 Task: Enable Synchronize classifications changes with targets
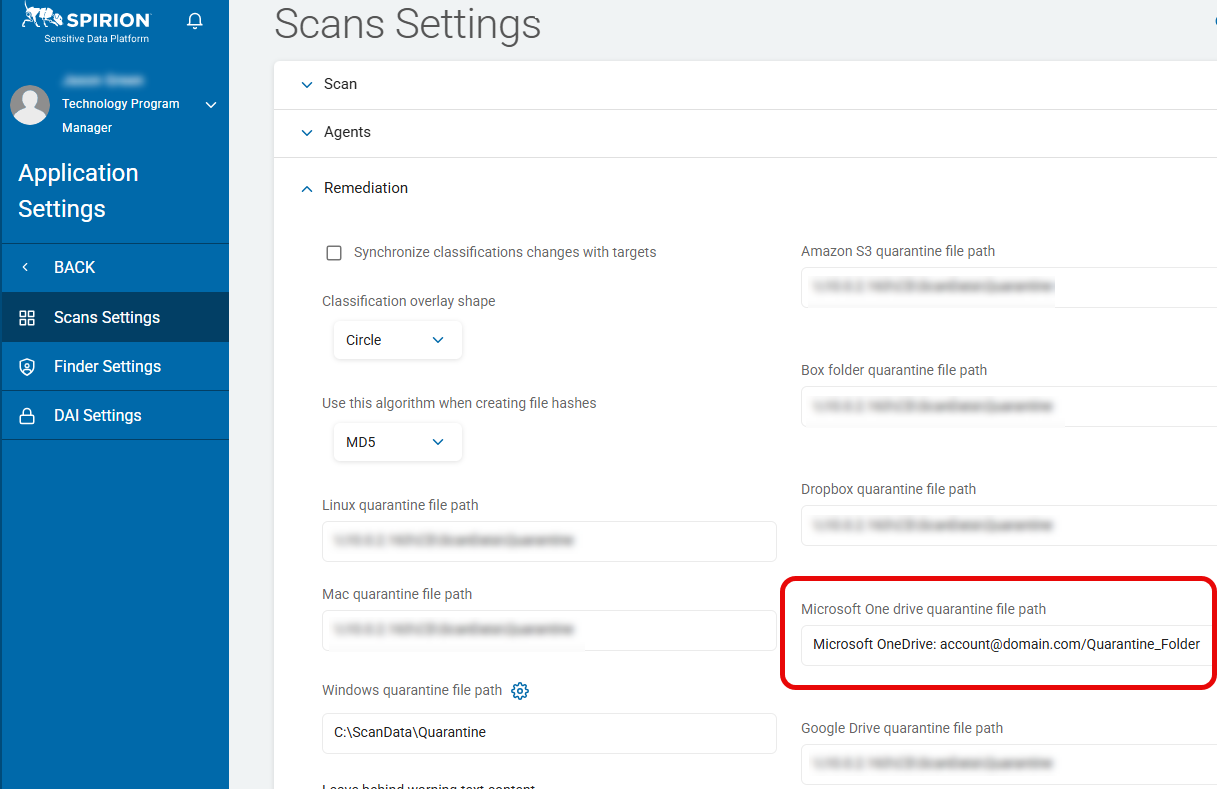(335, 253)
